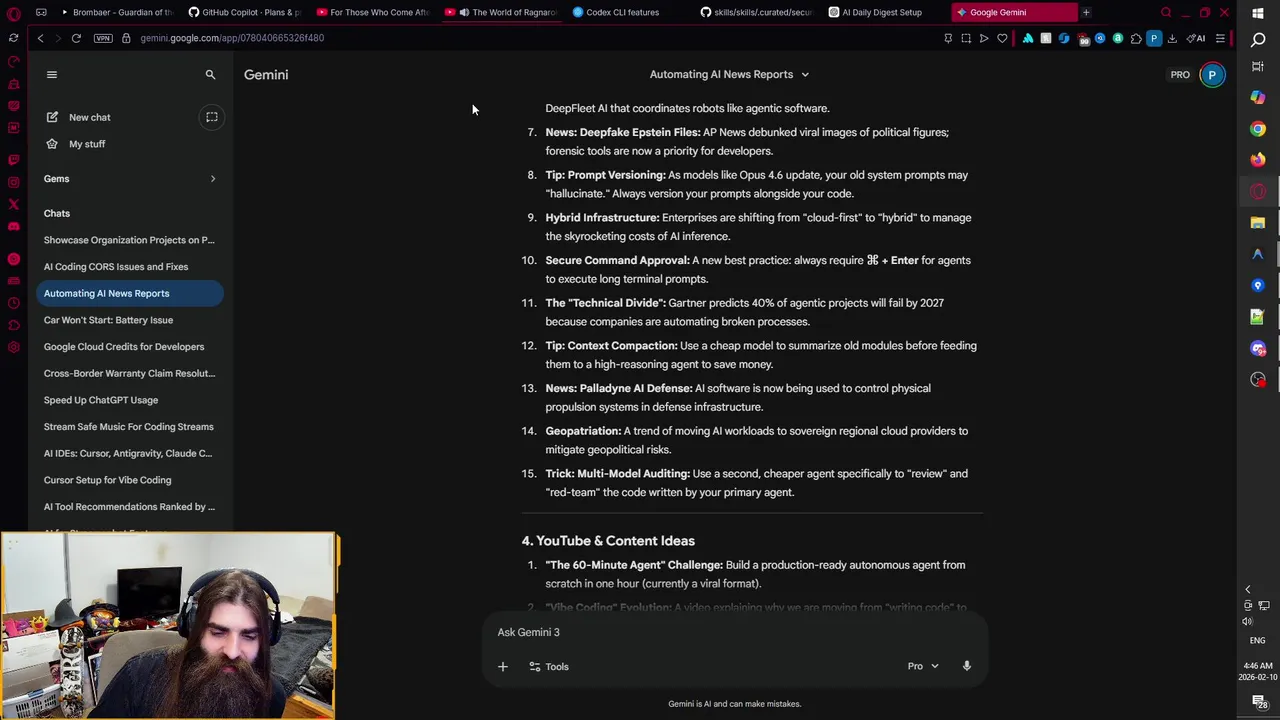Open the browser AI assistant toolbar button
Screen dimensions: 1280x720
[x=1196, y=38]
